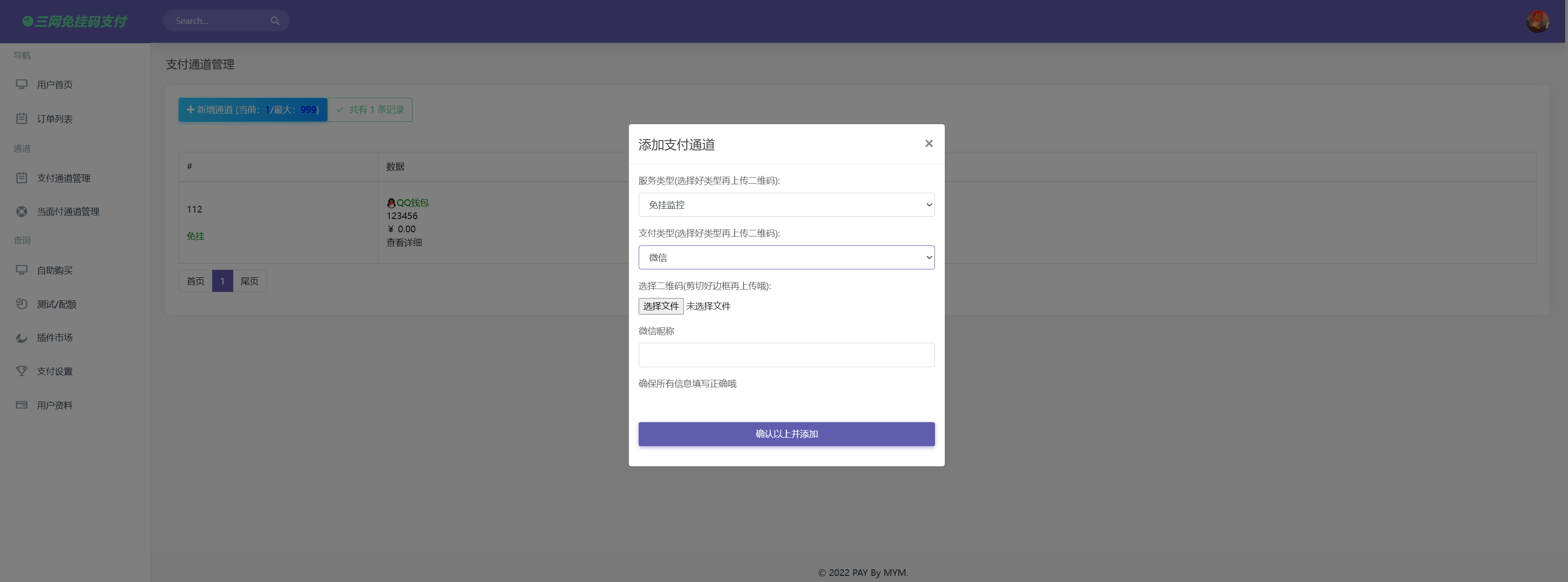
Task: Click the 插件市场 sidebar icon
Action: tap(21, 338)
